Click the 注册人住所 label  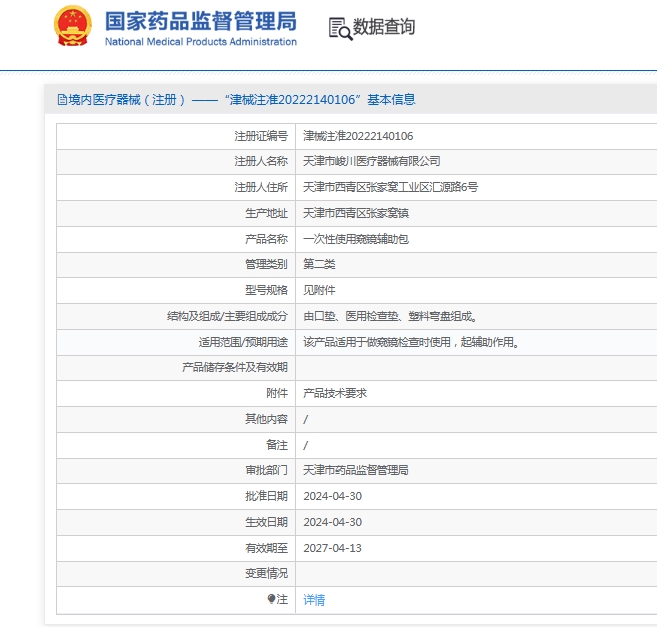click(261, 187)
